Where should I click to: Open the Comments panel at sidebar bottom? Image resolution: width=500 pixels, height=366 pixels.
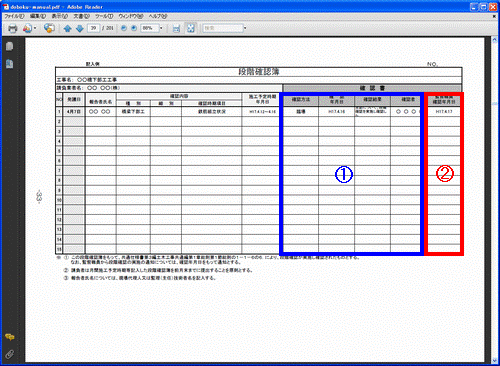point(10,337)
